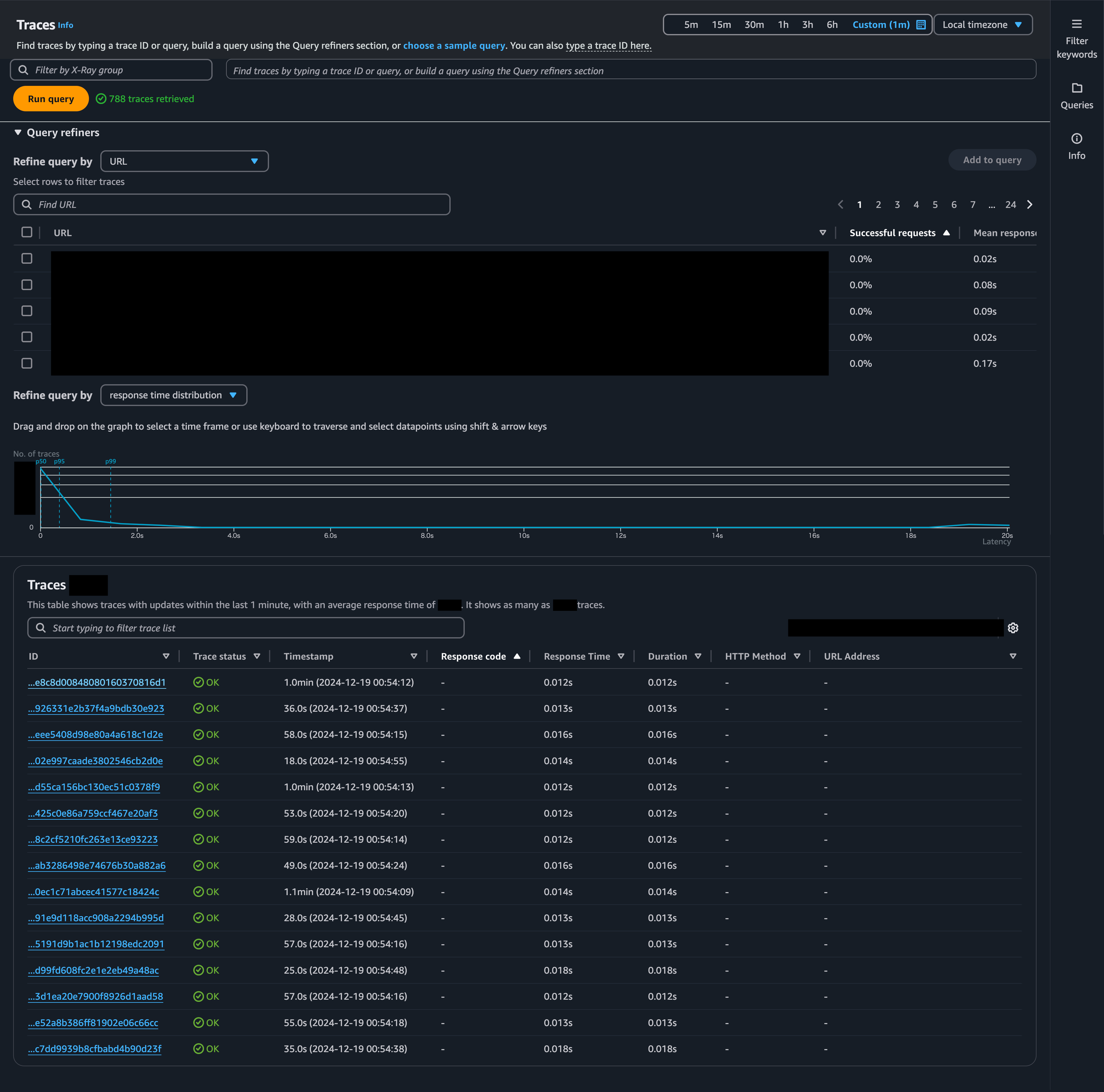Screen dimensions: 1104x1092
Task: Focus the Find URL search field
Action: [231, 205]
